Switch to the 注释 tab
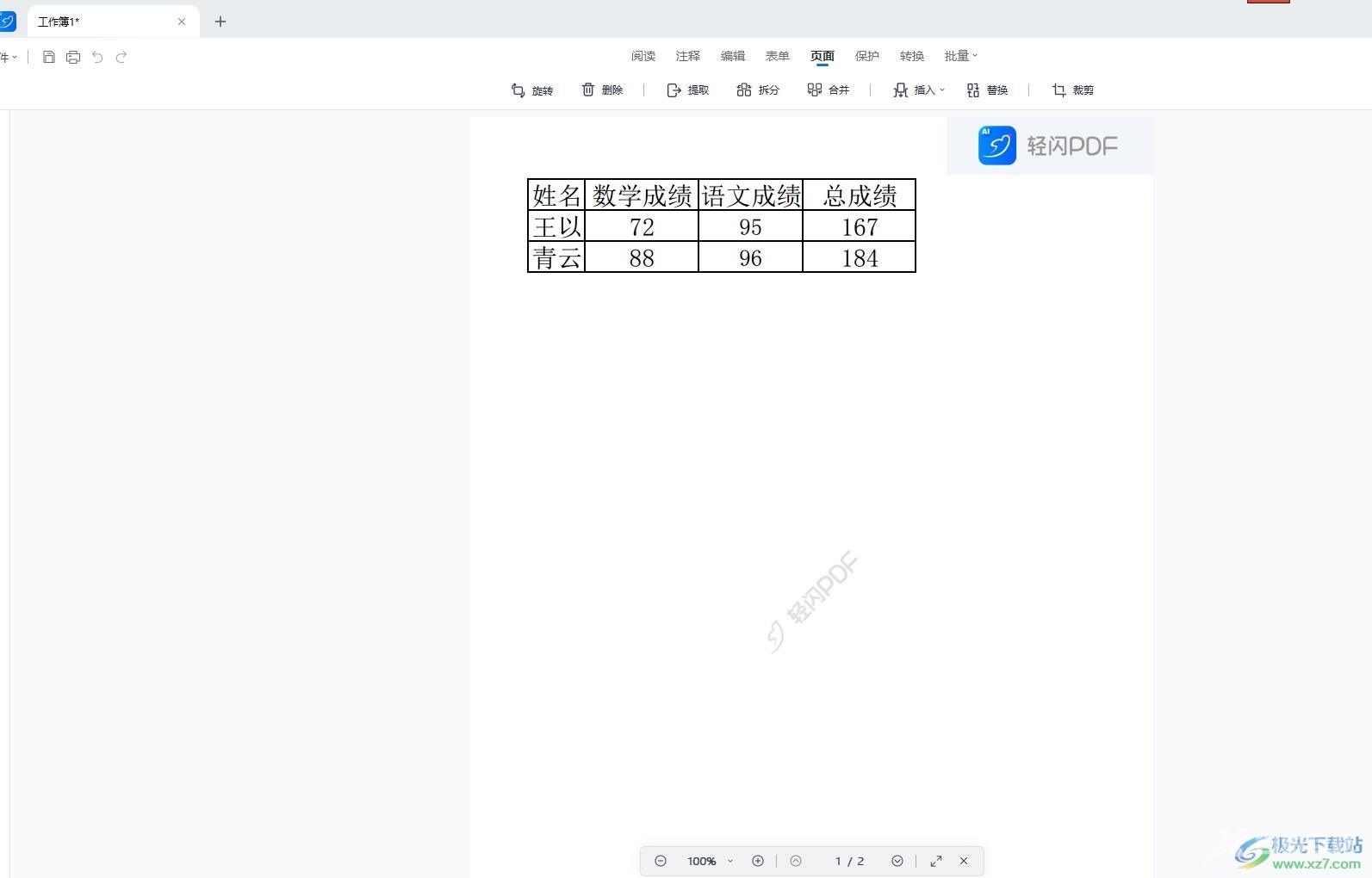Screen dimensions: 1372x878 coord(688,56)
